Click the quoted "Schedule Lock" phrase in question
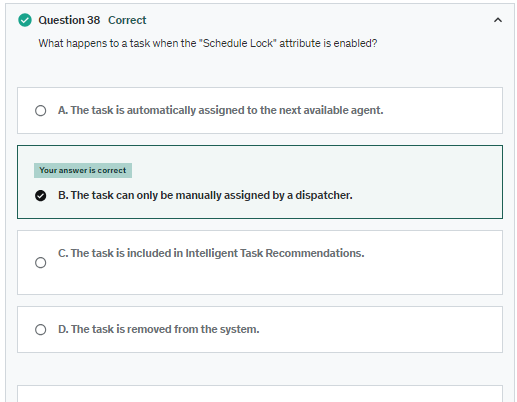This screenshot has height=402, width=517. click(238, 43)
